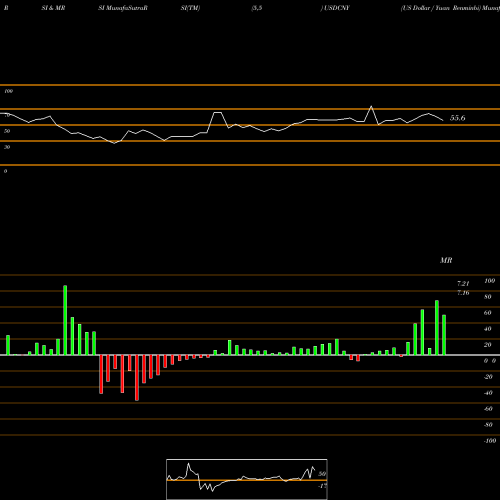Click the -60 label on MR axis
The height and width of the screenshot is (500, 500).
pyautogui.click(x=488, y=409)
